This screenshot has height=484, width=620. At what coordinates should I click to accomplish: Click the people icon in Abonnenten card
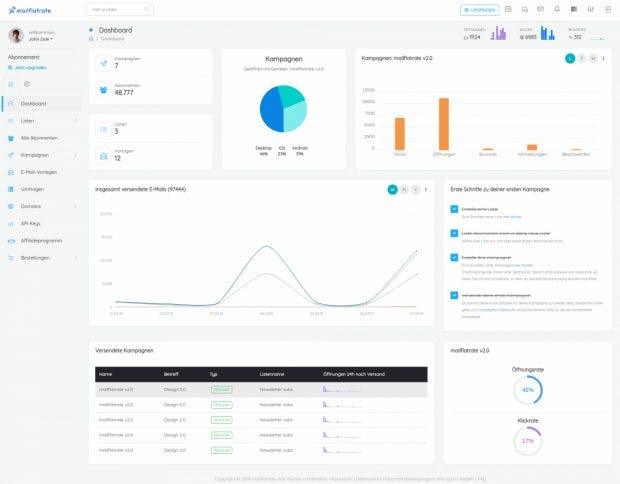104,90
